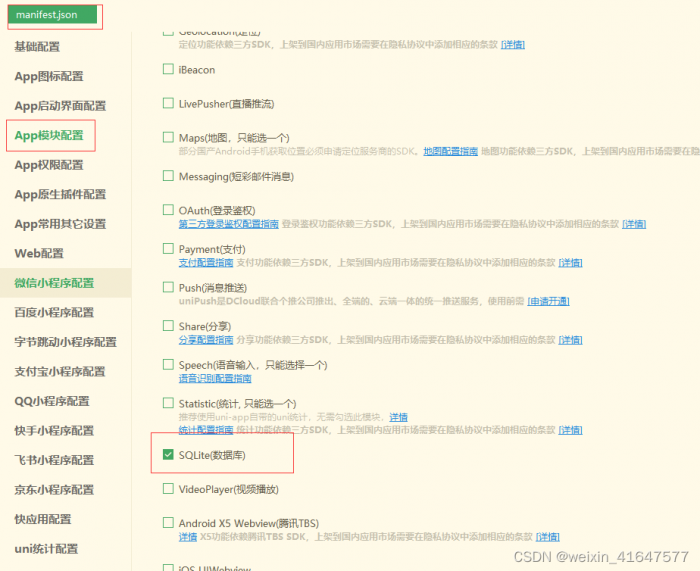
Task: Open 支付宝小程序配置 section
Action: pos(60,371)
